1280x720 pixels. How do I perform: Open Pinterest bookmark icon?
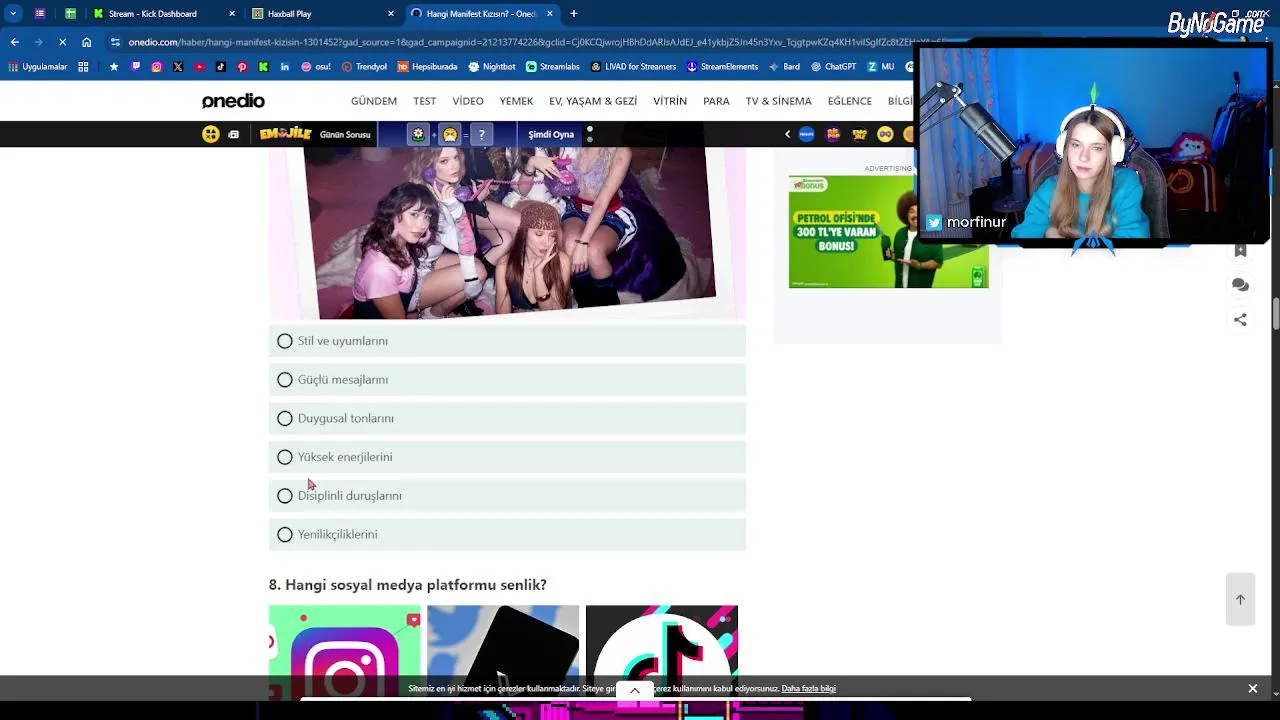click(x=242, y=67)
